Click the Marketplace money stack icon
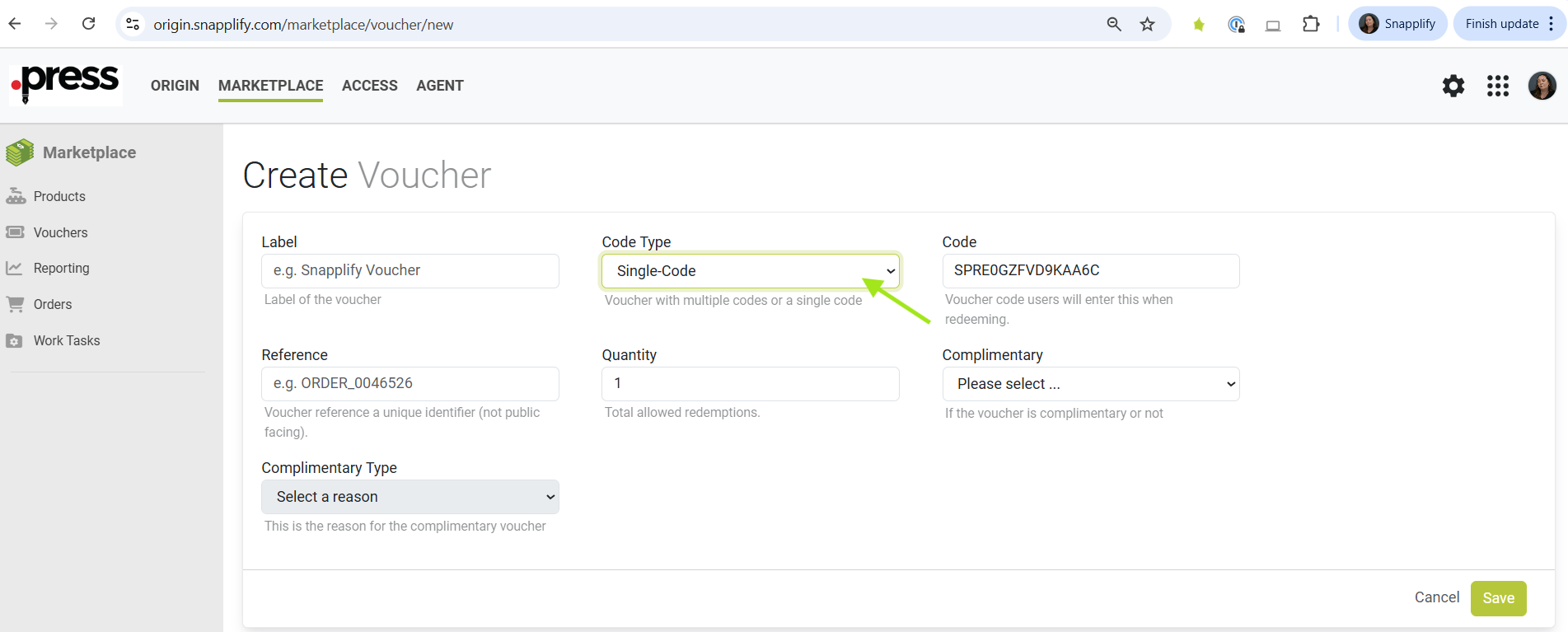This screenshot has height=632, width=1568. (20, 152)
